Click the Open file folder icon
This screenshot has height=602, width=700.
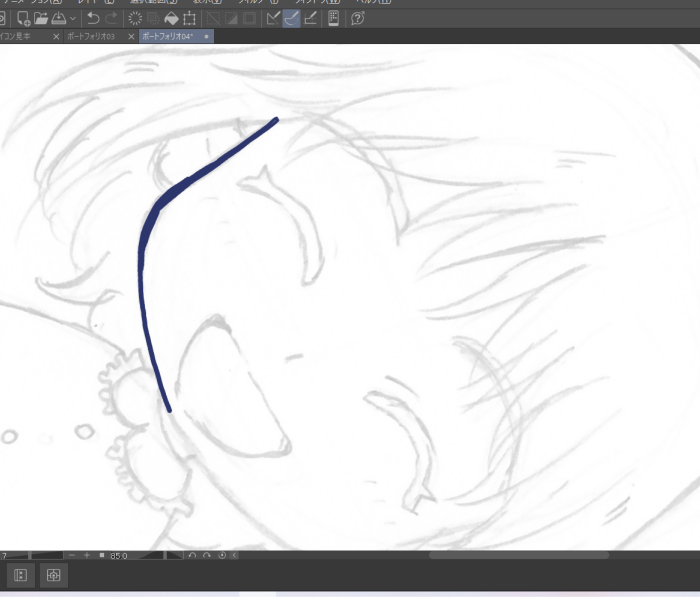click(41, 18)
